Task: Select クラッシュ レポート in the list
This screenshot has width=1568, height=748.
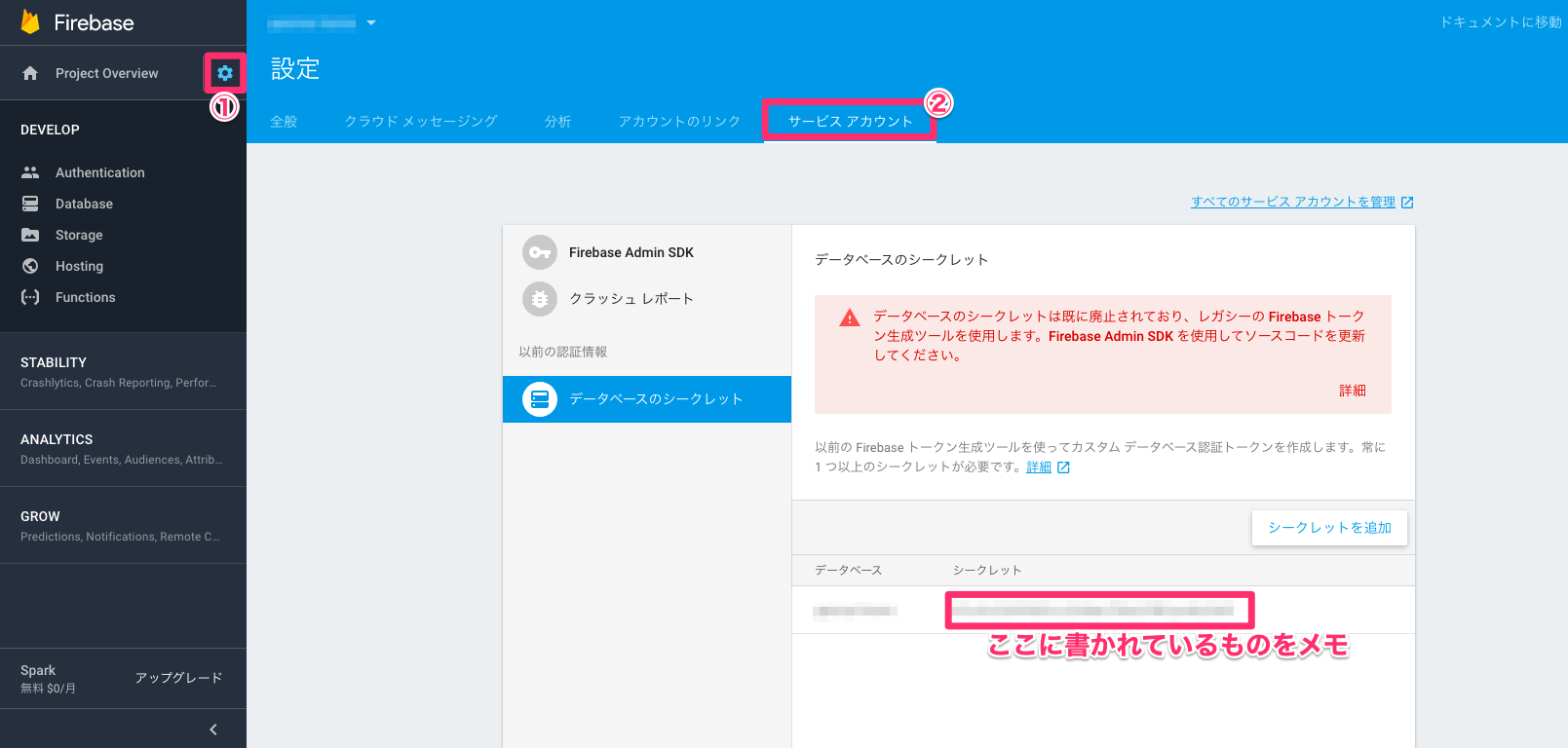Action: pos(647,299)
